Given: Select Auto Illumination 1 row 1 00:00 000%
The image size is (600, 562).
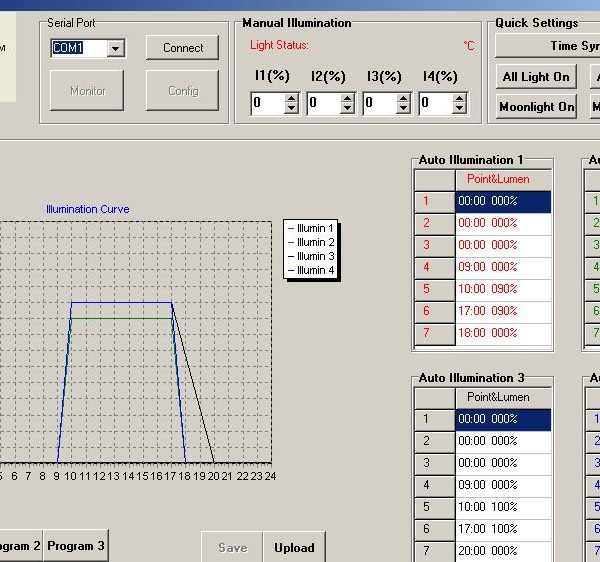Looking at the screenshot, I should click(503, 202).
